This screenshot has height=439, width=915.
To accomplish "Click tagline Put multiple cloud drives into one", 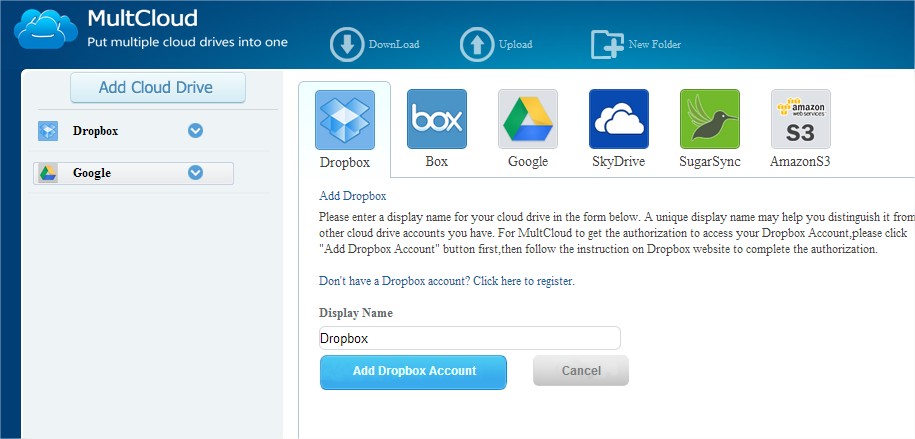I will (187, 42).
